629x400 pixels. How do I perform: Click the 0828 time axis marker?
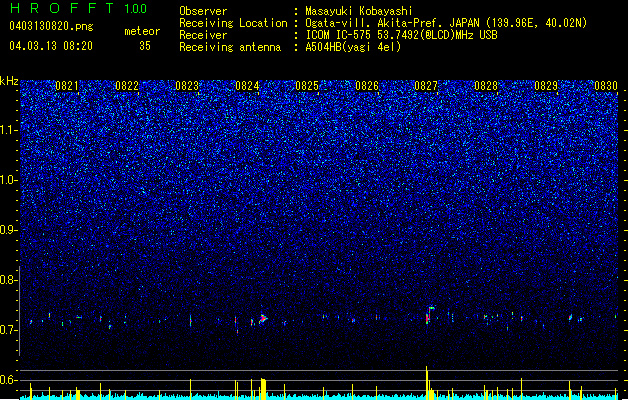[x=486, y=86]
